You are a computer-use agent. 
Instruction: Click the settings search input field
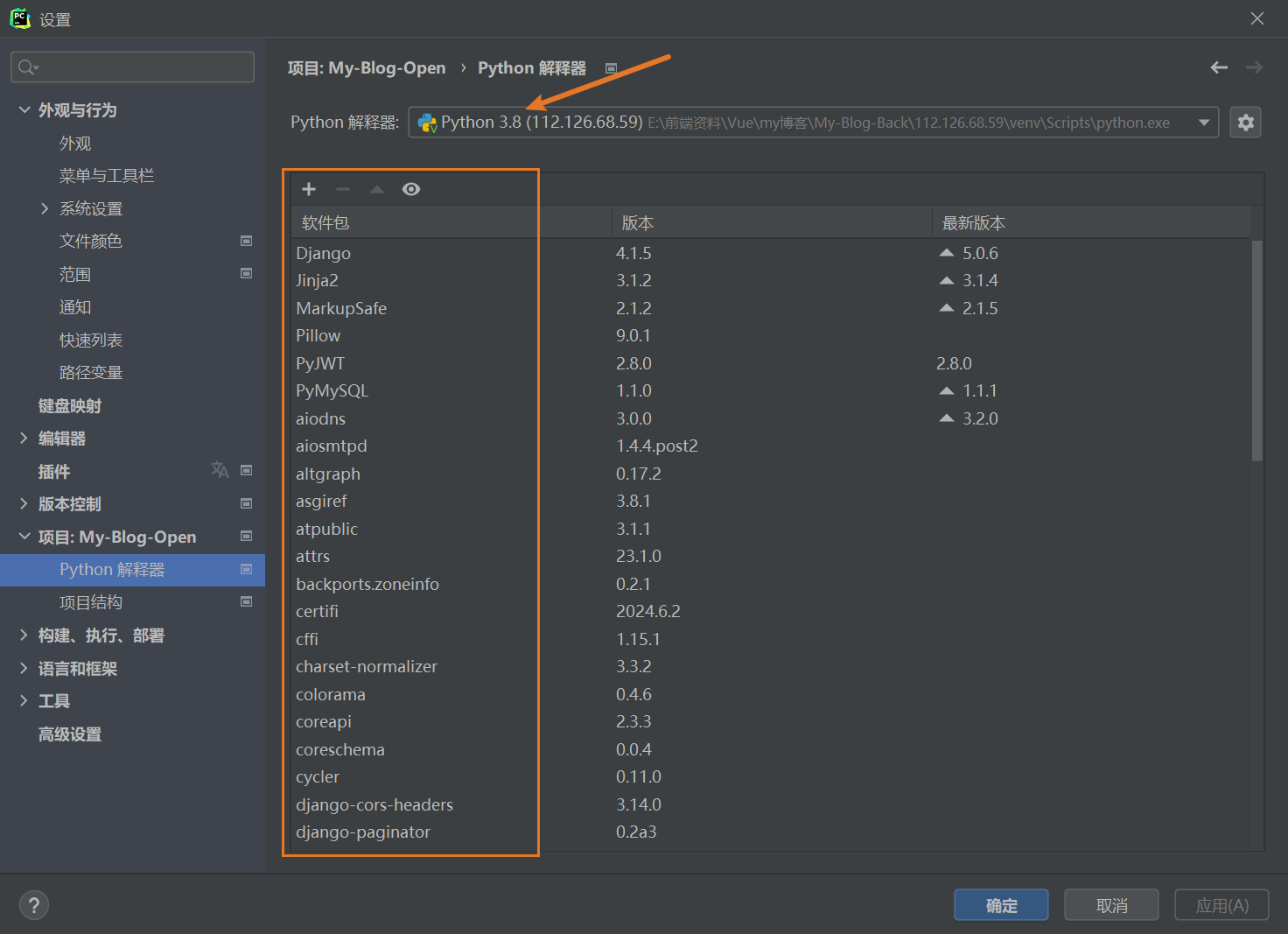[x=132, y=67]
